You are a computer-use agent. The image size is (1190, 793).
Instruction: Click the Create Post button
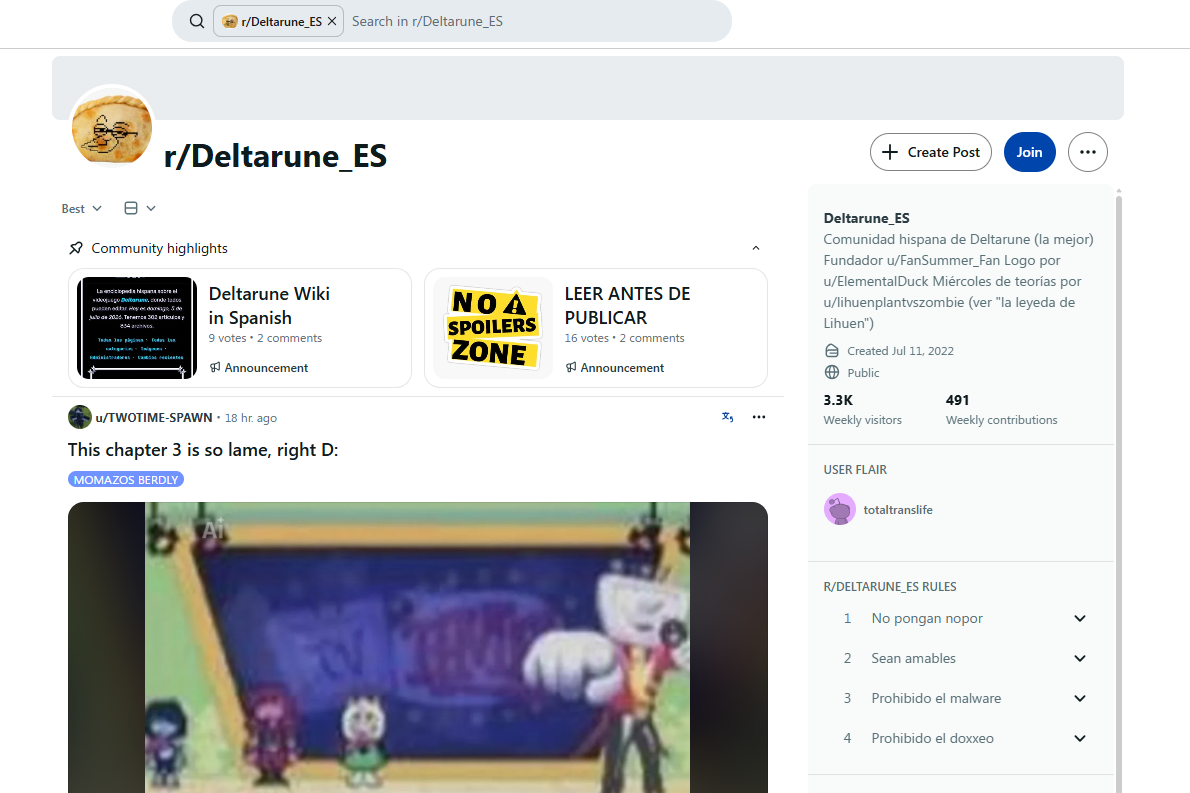930,152
